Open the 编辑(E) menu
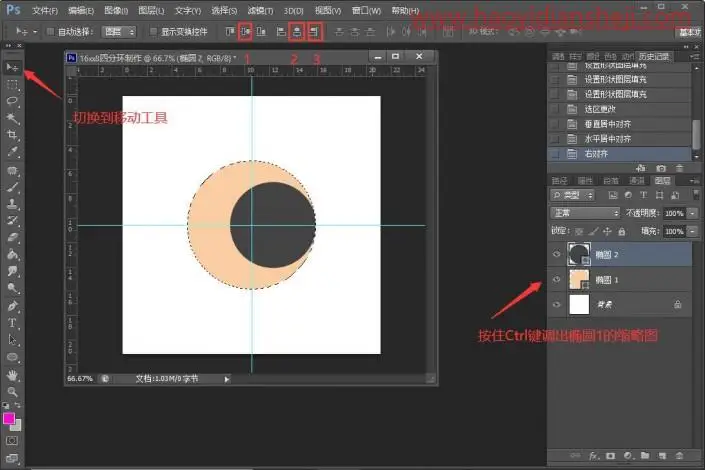The width and height of the screenshot is (705, 470). [81, 10]
